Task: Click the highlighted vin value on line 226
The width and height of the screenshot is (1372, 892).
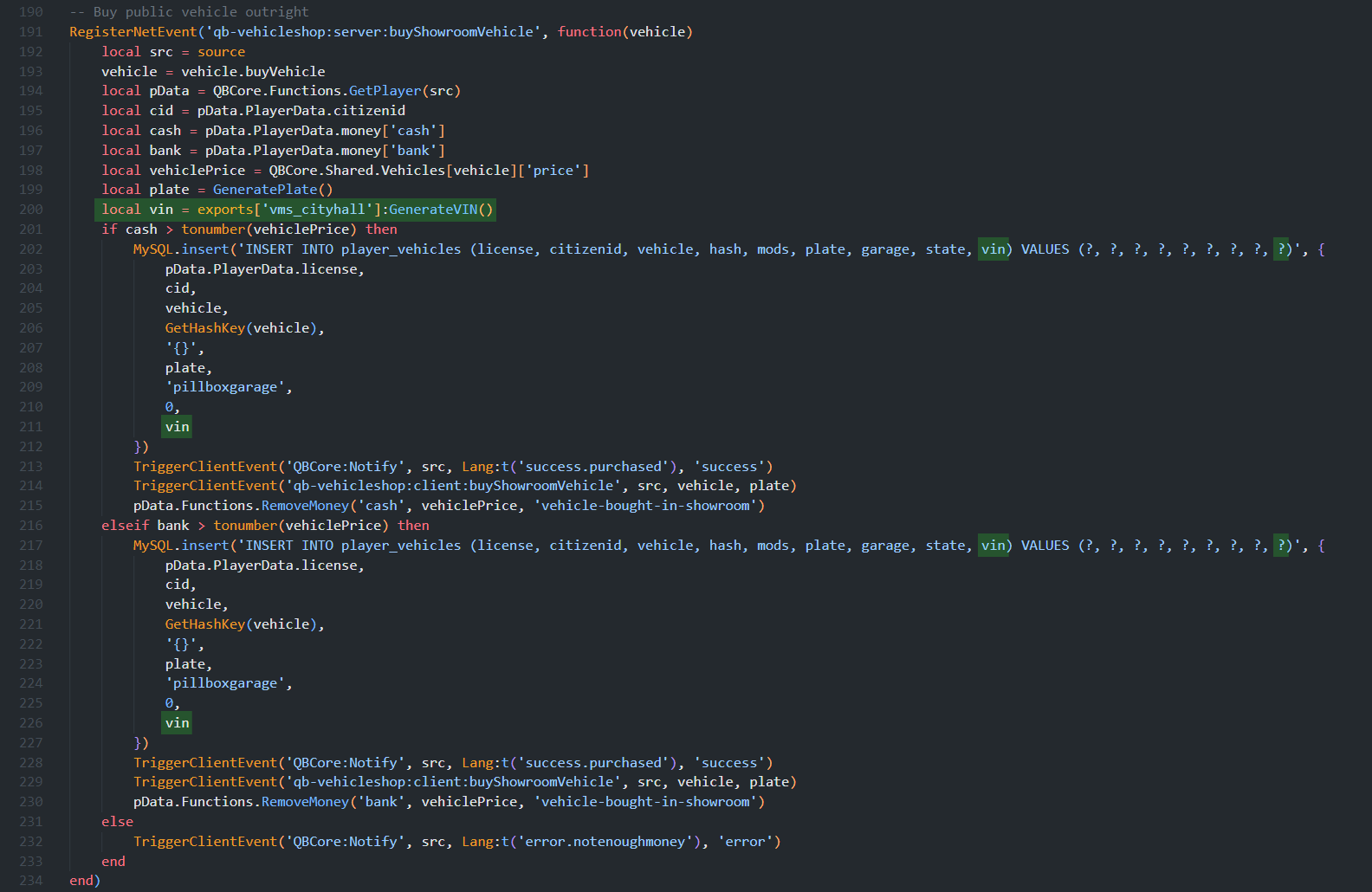Action: [x=177, y=723]
